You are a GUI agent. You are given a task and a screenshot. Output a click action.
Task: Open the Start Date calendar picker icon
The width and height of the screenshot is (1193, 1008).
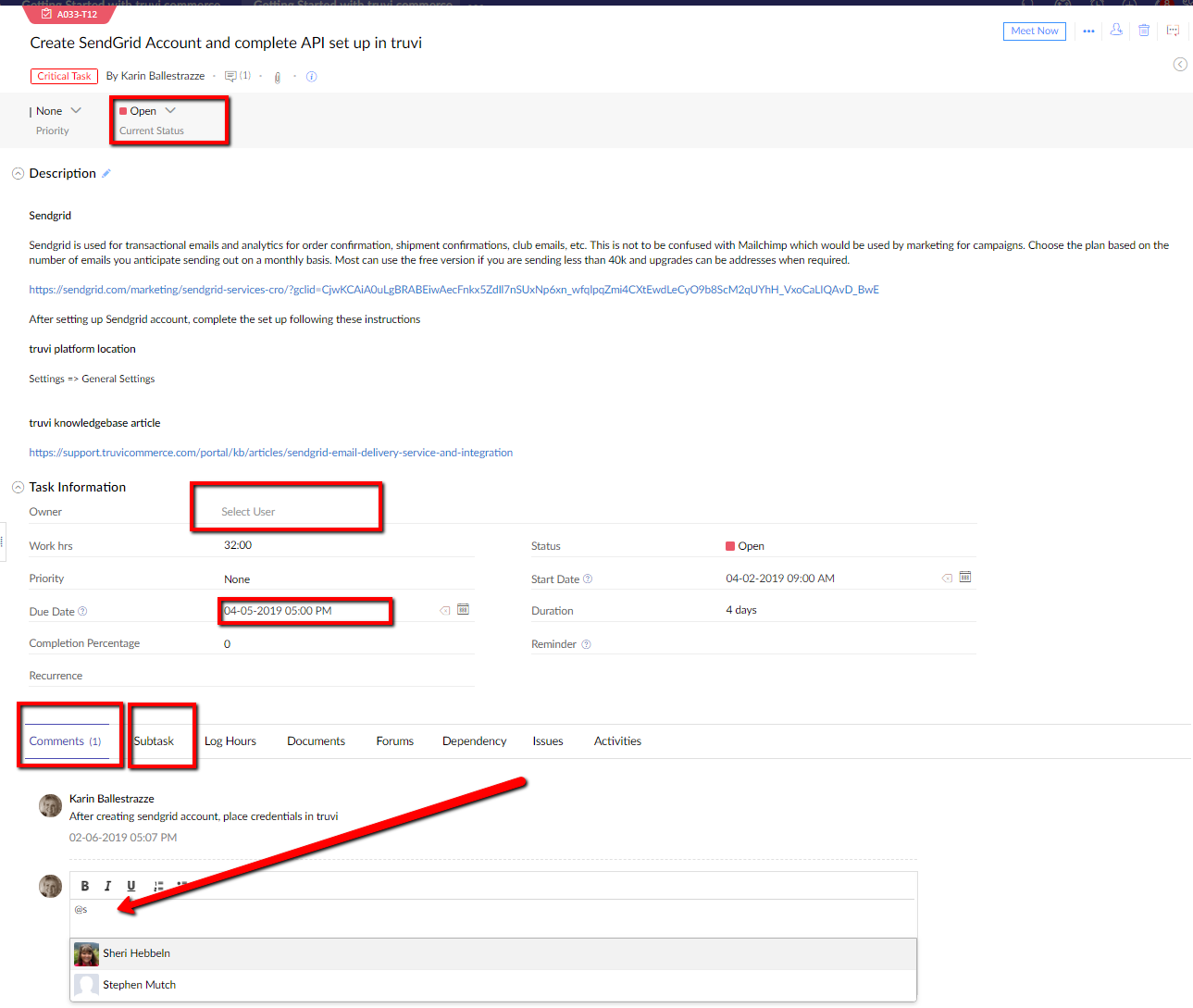965,578
